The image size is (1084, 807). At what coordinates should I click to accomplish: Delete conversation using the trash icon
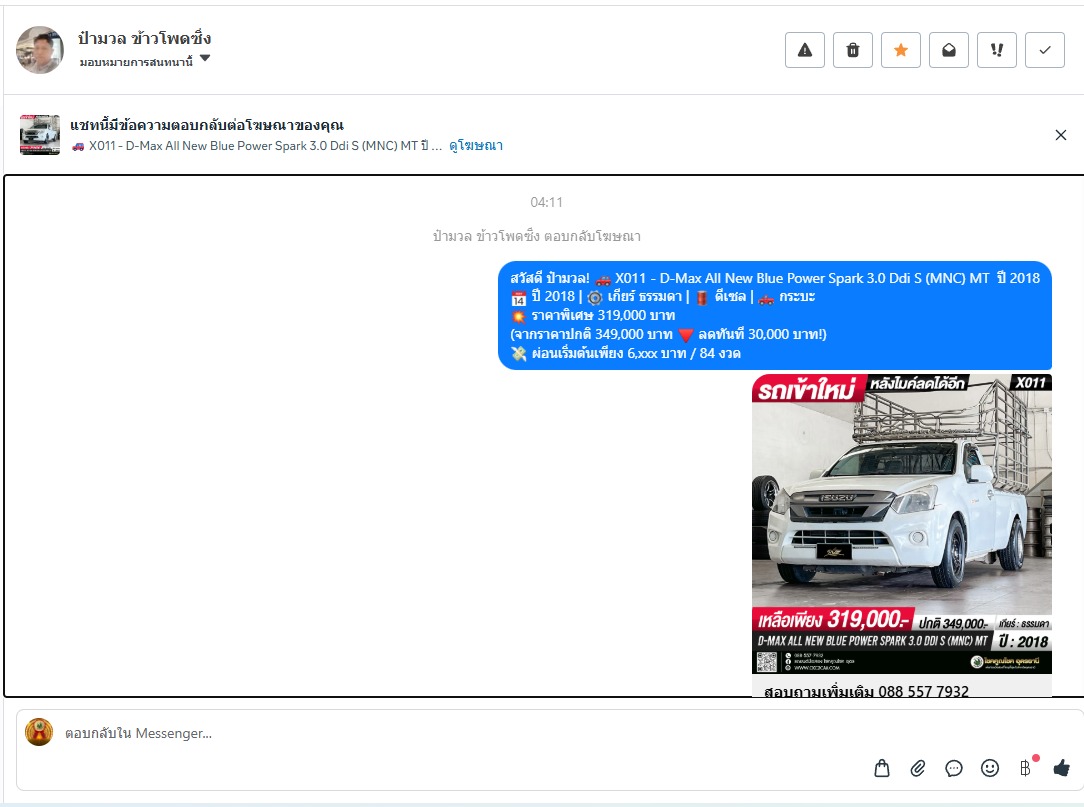tap(852, 50)
